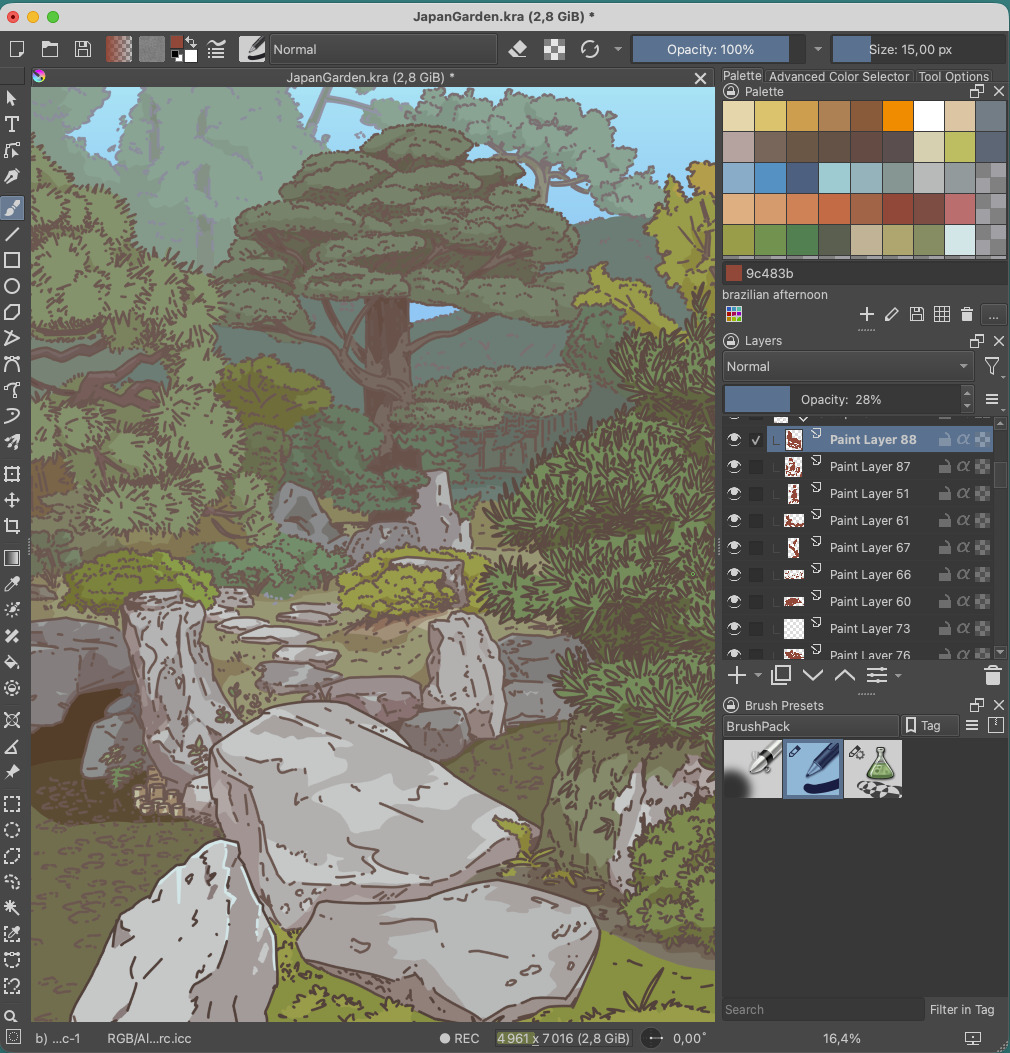Screen dimensions: 1010x1053
Task: Expand the Add layer dropdown arrow
Action: click(758, 676)
